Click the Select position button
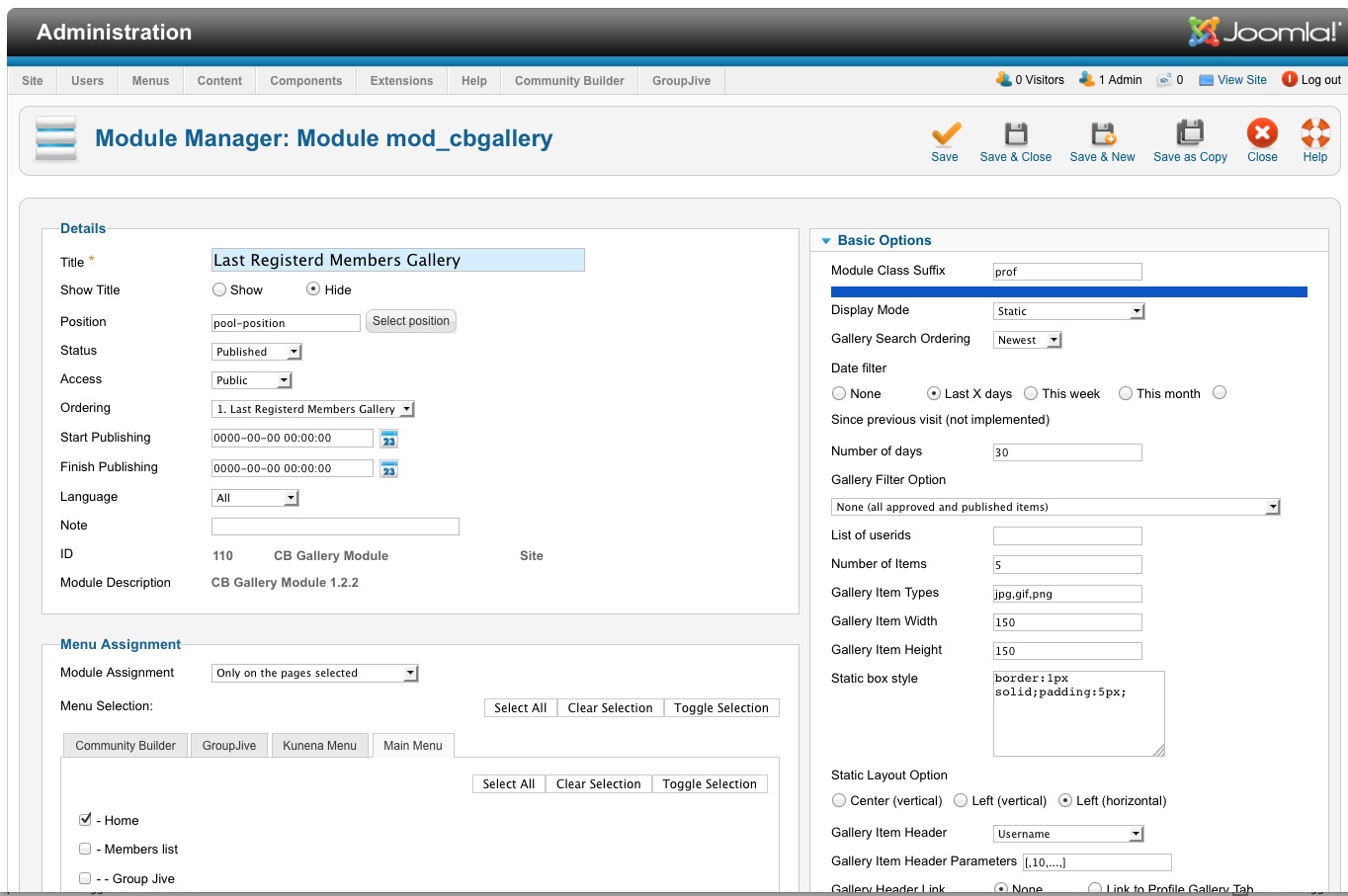 (411, 321)
